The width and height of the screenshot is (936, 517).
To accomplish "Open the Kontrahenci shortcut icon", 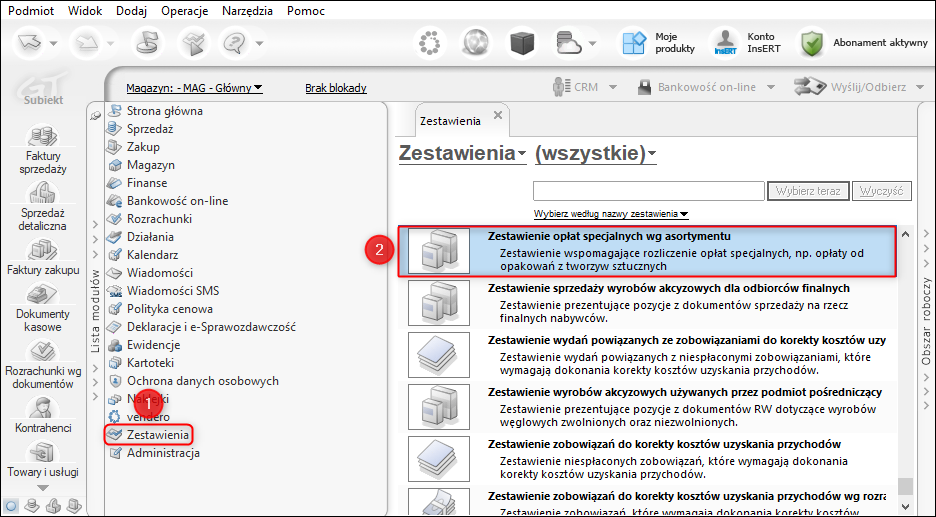I will 42,408.
